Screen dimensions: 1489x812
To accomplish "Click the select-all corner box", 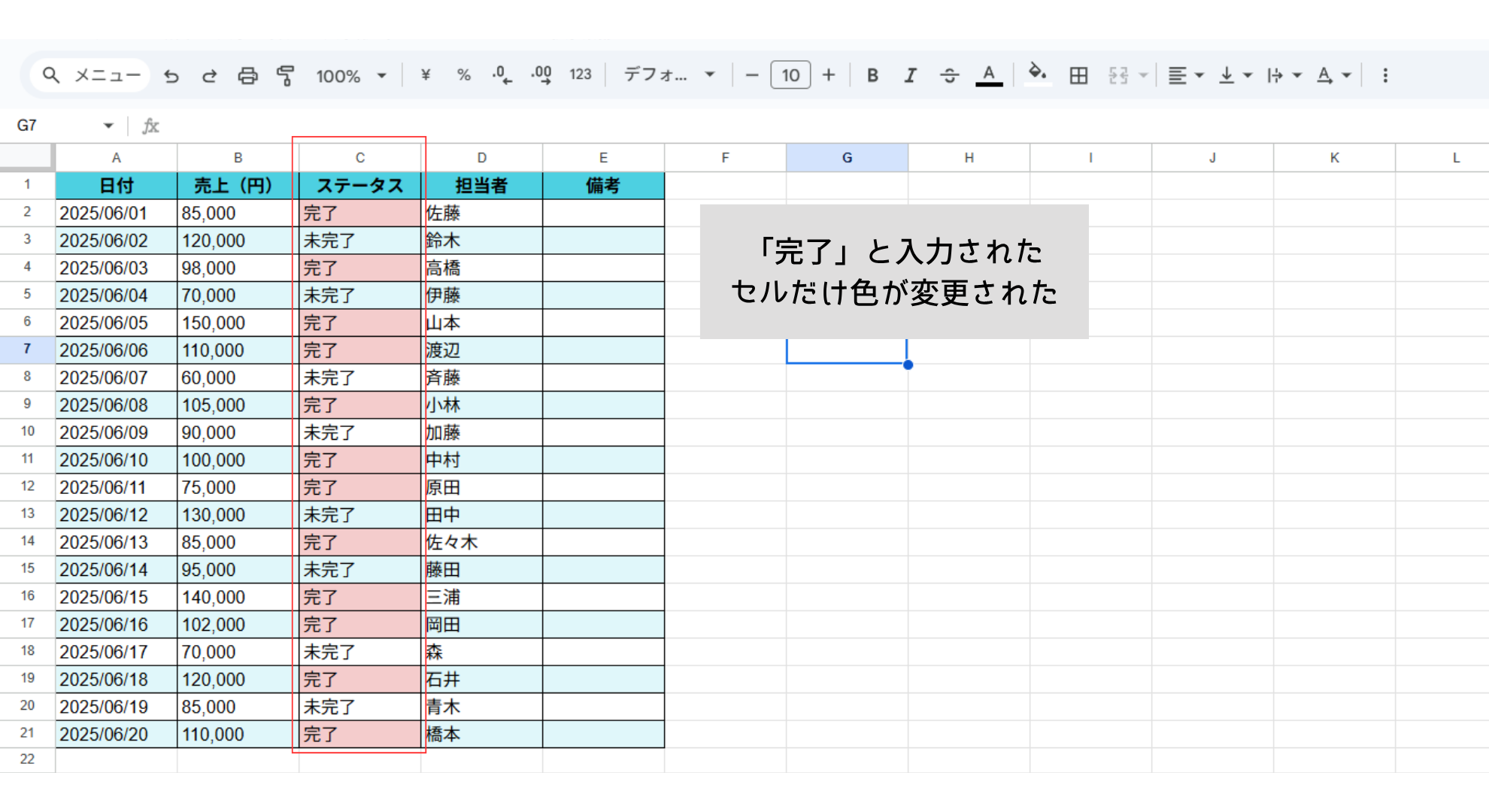I will tap(27, 157).
